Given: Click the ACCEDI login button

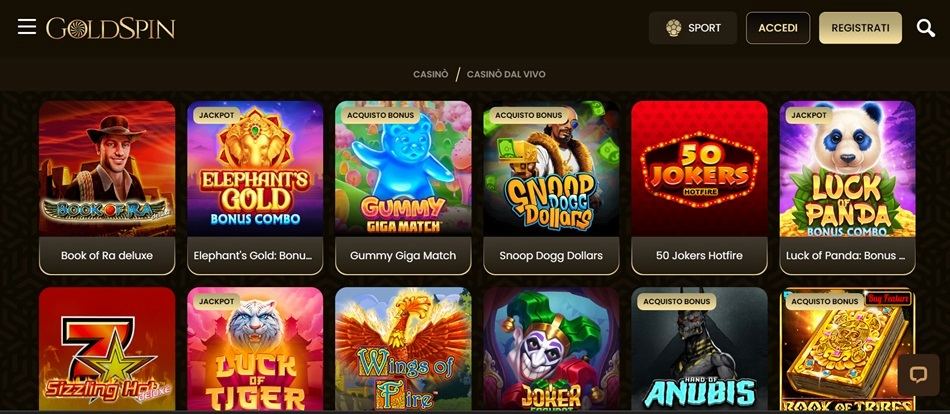Looking at the screenshot, I should point(778,28).
